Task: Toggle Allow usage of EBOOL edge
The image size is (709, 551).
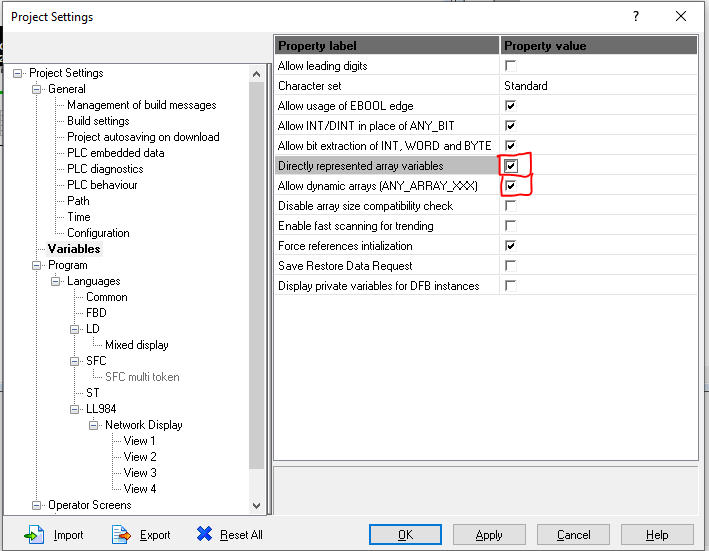Action: pos(510,106)
